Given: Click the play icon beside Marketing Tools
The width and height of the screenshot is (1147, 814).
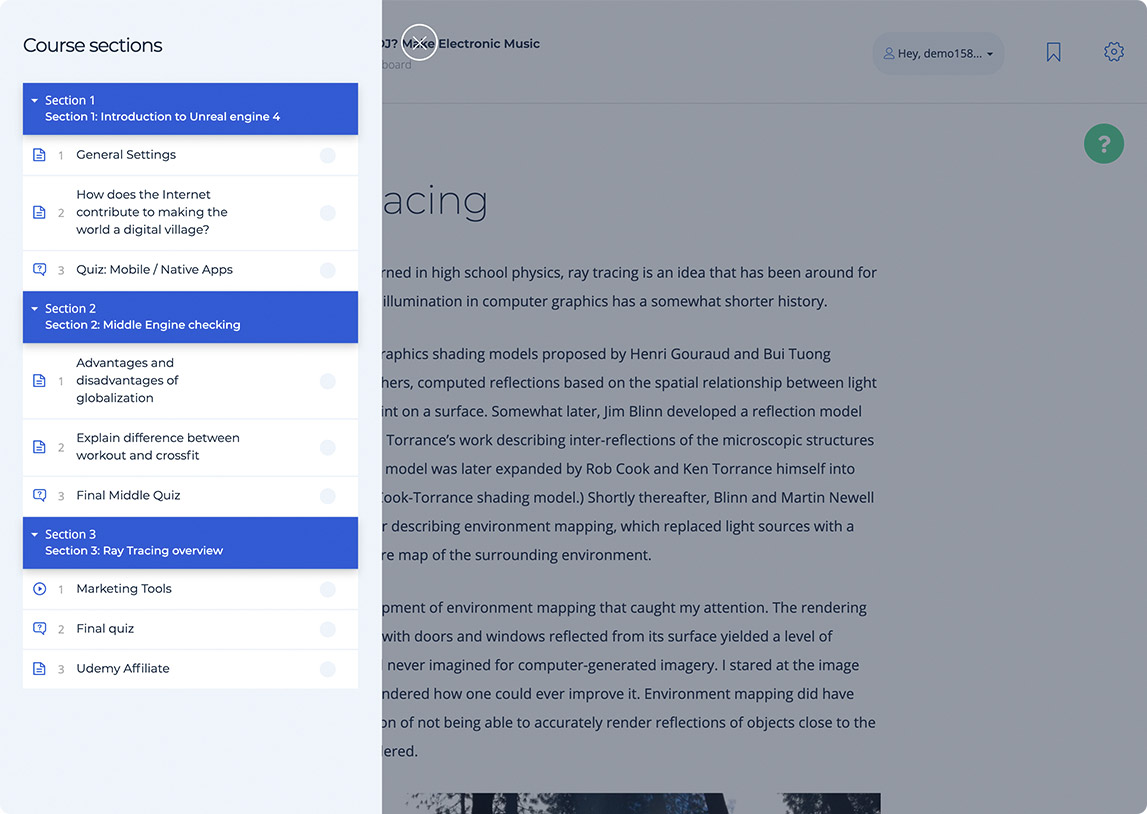Looking at the screenshot, I should tap(39, 589).
